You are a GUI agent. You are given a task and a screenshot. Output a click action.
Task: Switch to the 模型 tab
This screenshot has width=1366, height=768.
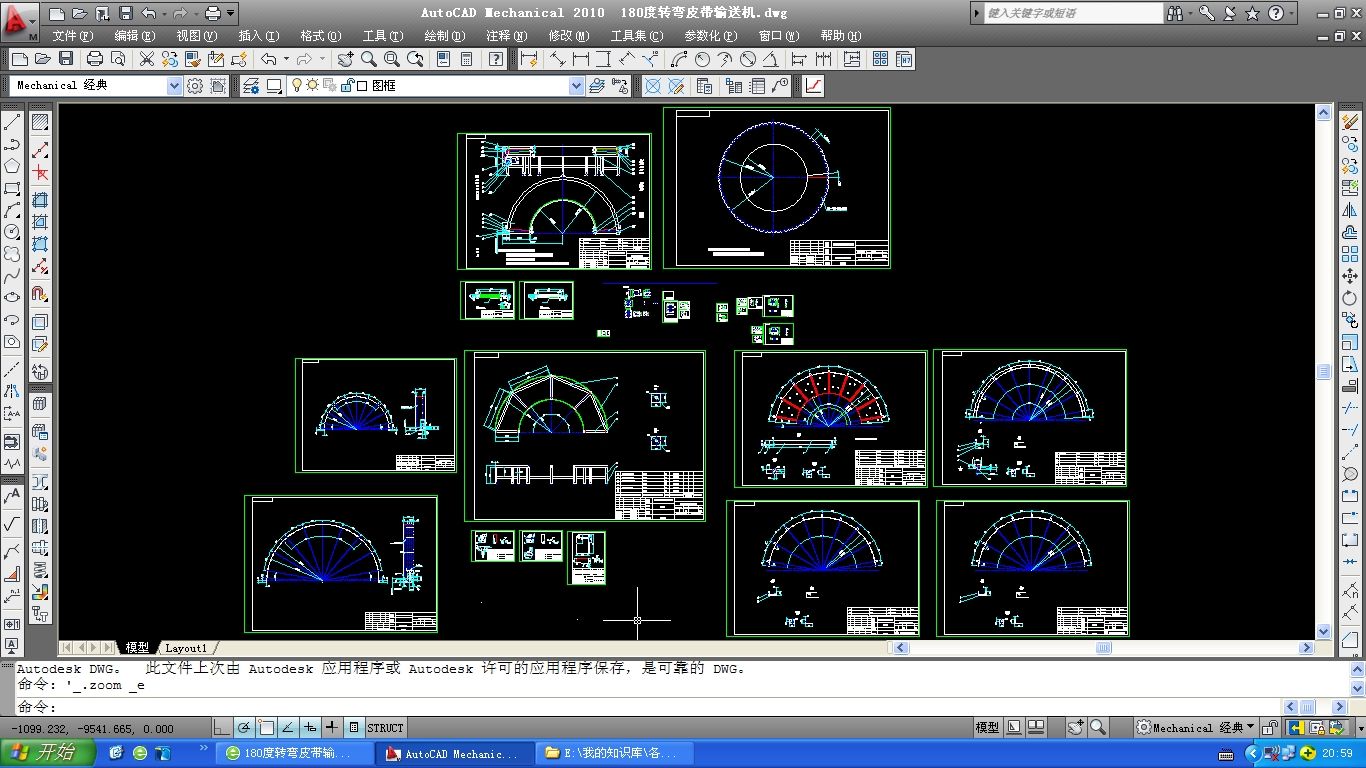tap(137, 648)
